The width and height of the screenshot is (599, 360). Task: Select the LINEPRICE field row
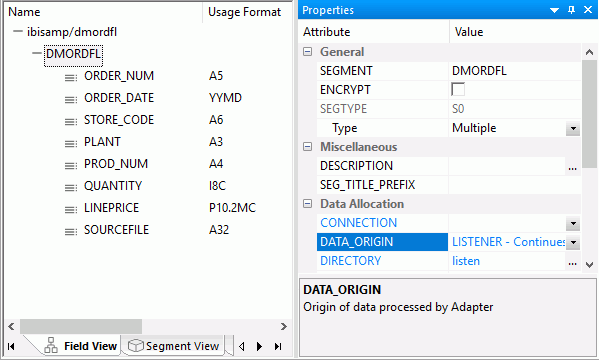[x=148, y=208]
